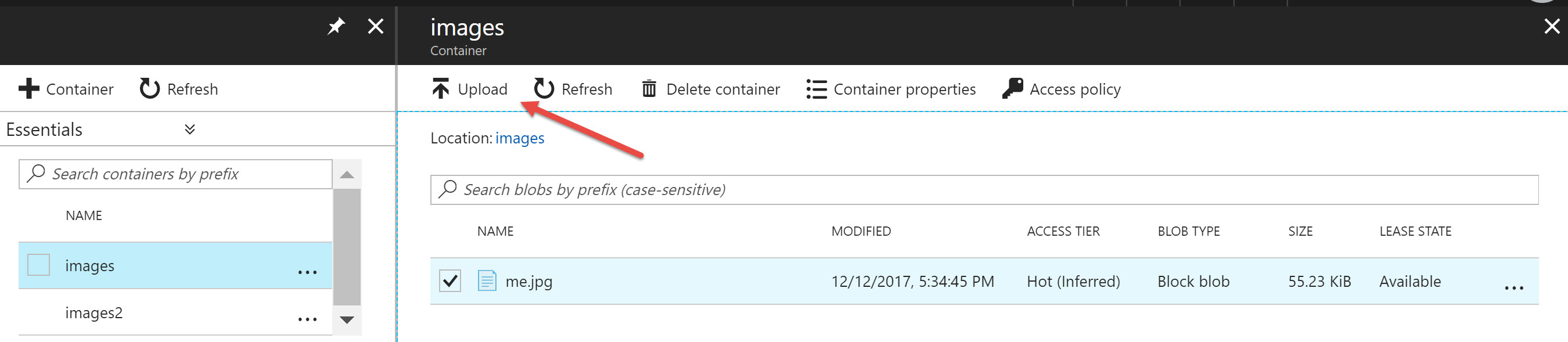The height and width of the screenshot is (342, 1568).
Task: Click Refresh icon in left containers blade
Action: coord(150,89)
